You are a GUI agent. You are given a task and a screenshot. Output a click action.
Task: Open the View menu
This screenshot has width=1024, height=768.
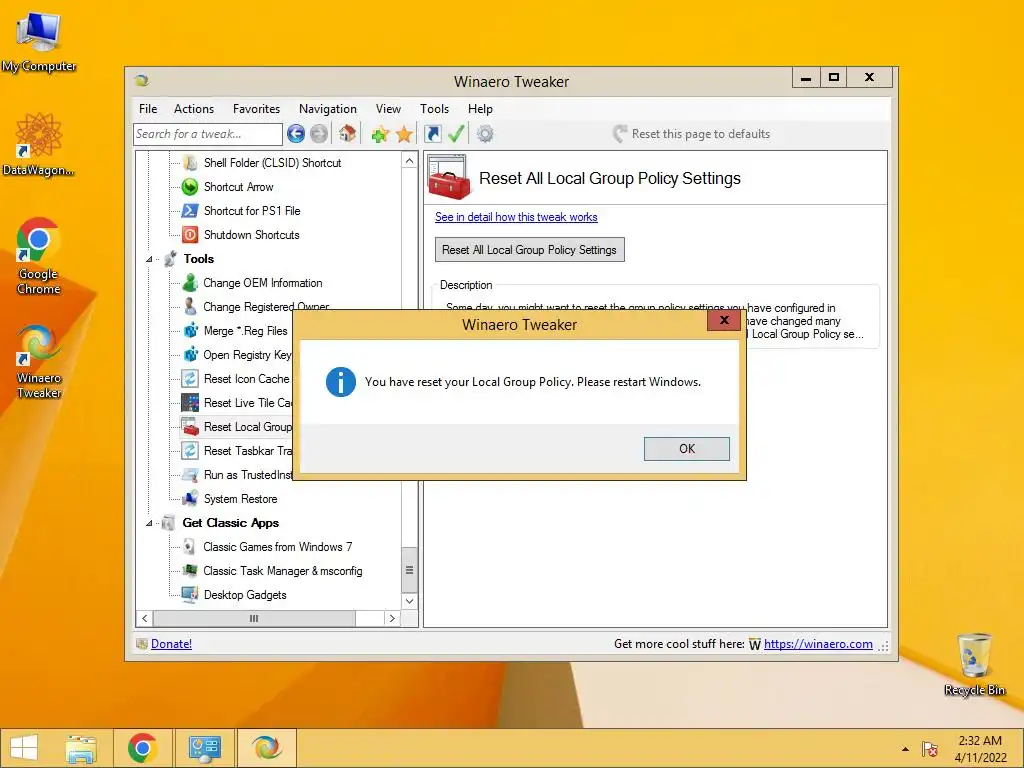tap(388, 109)
